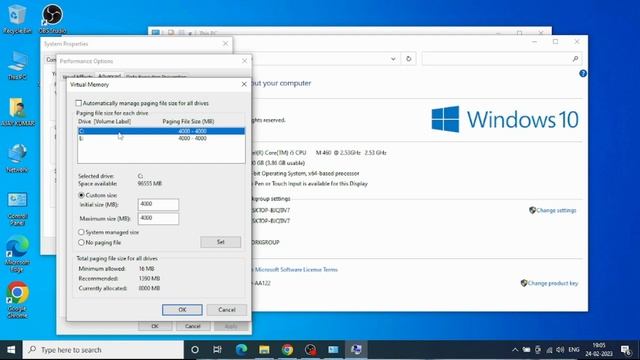The image size is (640, 360).
Task: Click the System window search field
Action: (x=501, y=59)
